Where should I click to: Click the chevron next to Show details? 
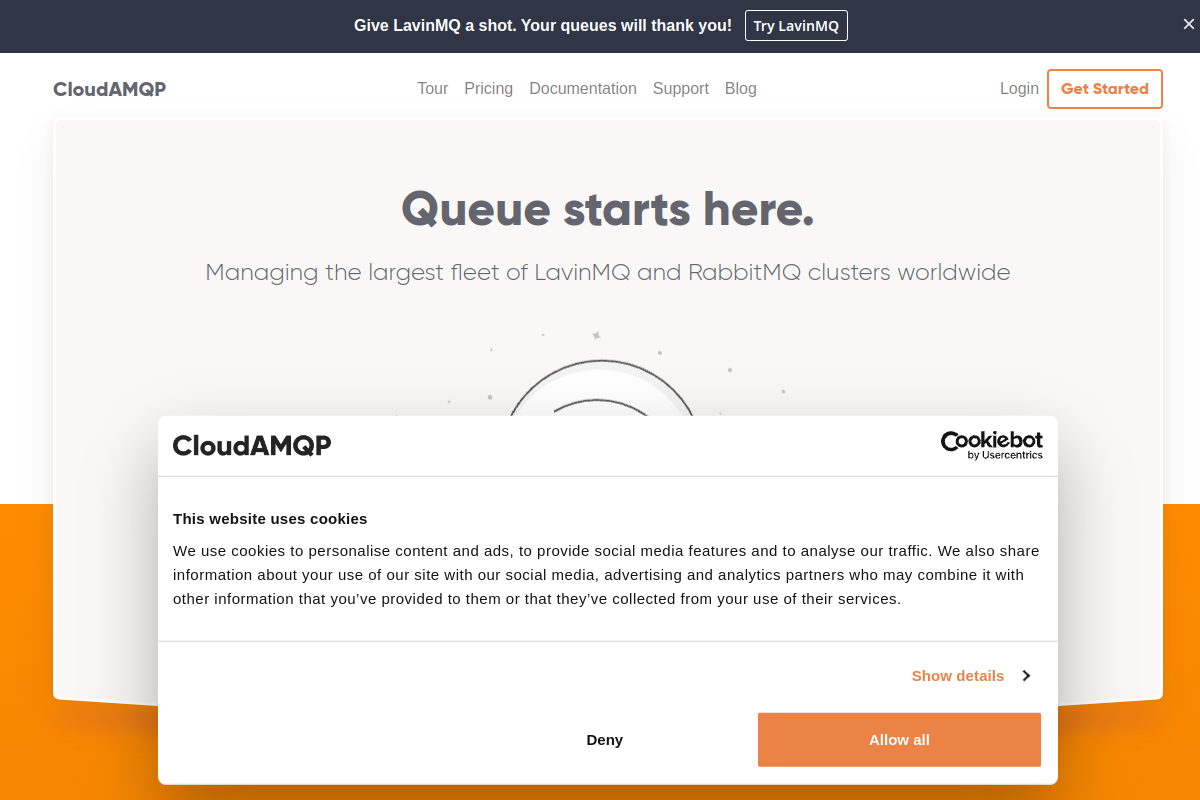pyautogui.click(x=1026, y=676)
